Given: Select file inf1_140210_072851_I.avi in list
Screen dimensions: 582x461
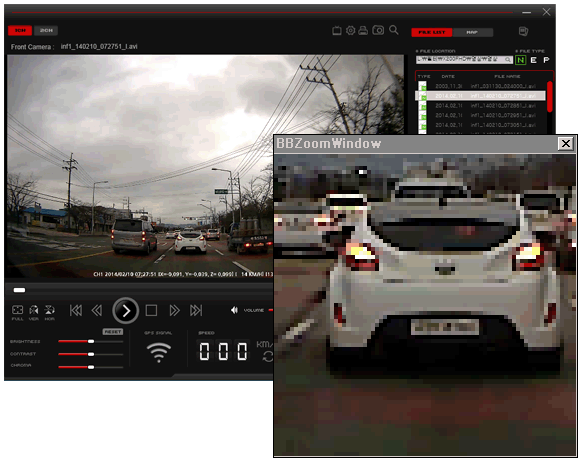Looking at the screenshot, I should (x=481, y=106).
